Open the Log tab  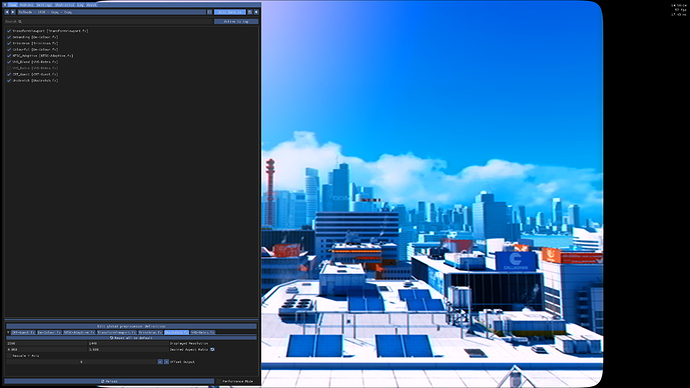[80, 5]
